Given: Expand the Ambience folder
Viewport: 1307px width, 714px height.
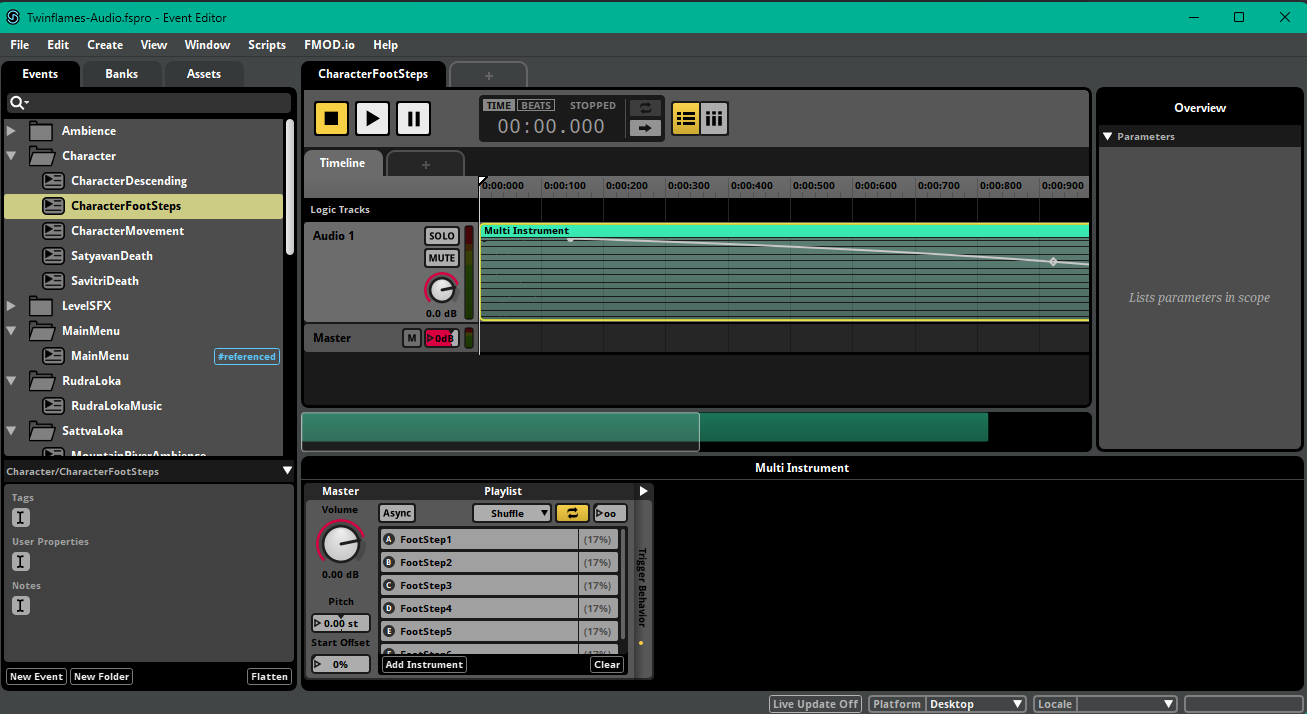Looking at the screenshot, I should (11, 131).
